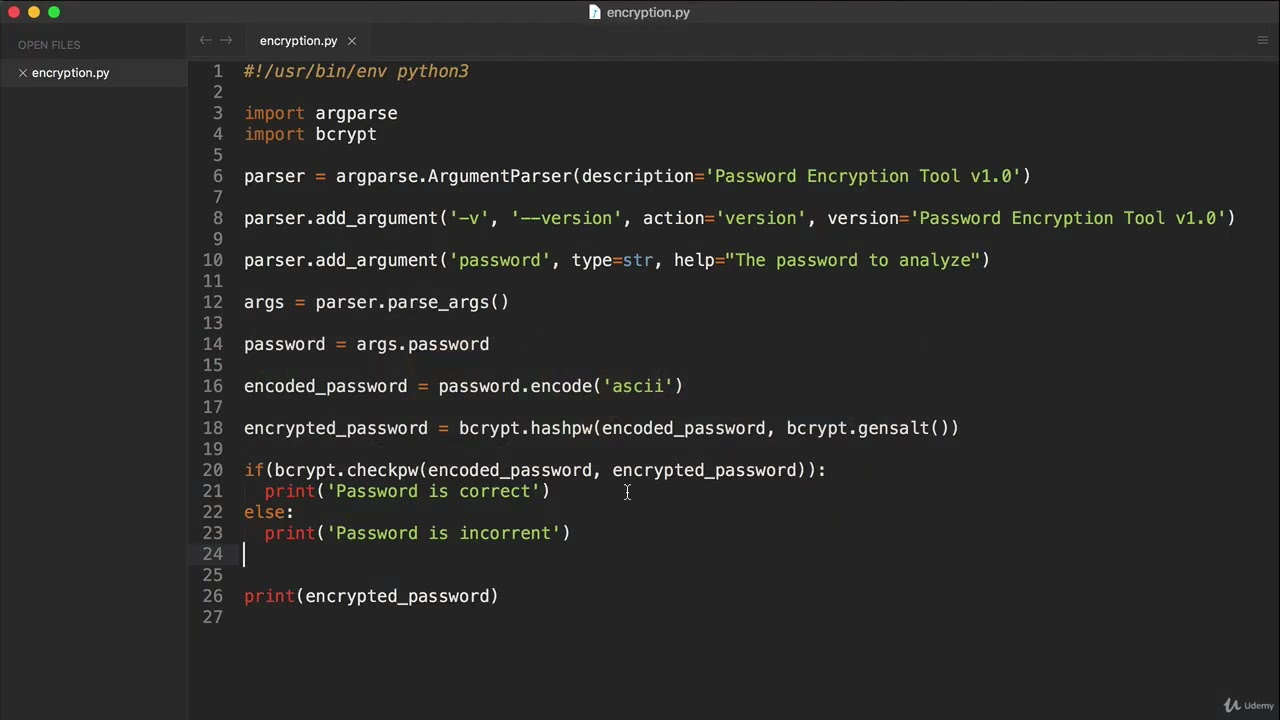The height and width of the screenshot is (720, 1280).
Task: Click the OPEN FILES sidebar header
Action: 49,45
